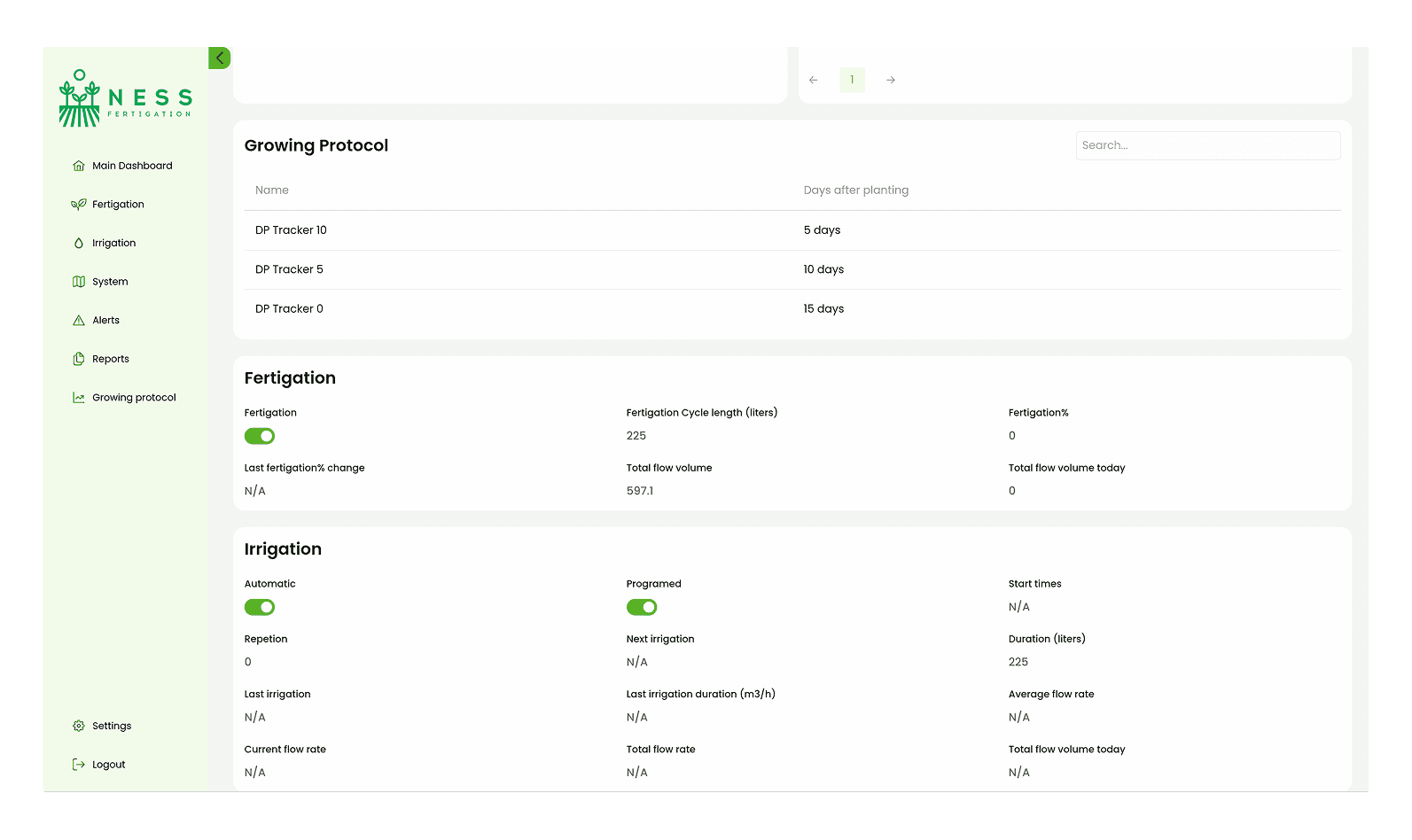Open Reports from the sidebar
The height and width of the screenshot is (840, 1412).
click(x=111, y=359)
